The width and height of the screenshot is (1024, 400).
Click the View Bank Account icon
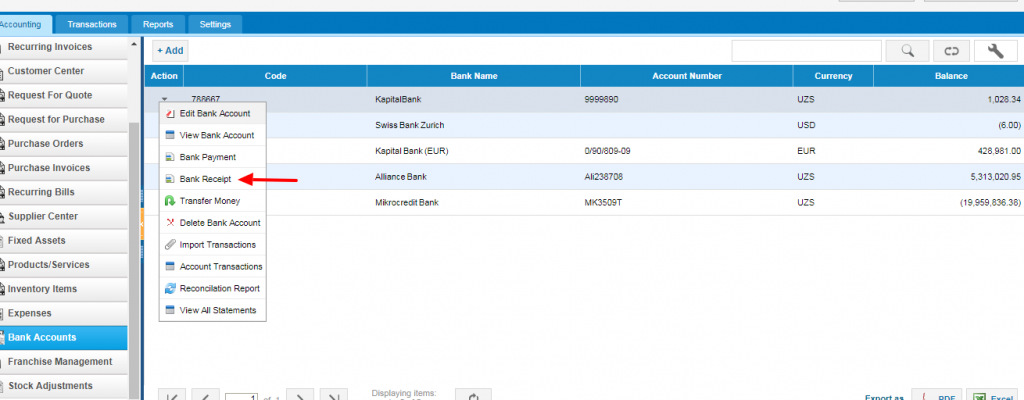[170, 135]
